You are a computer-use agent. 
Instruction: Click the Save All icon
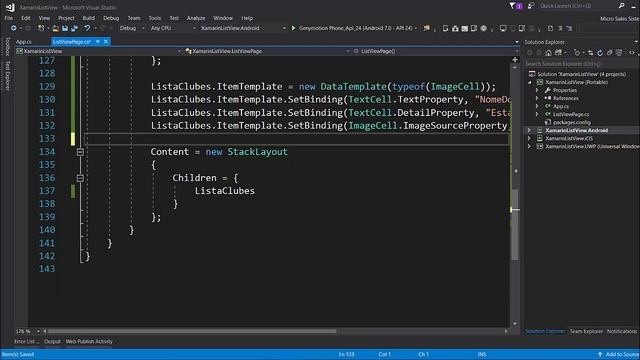(x=74, y=28)
